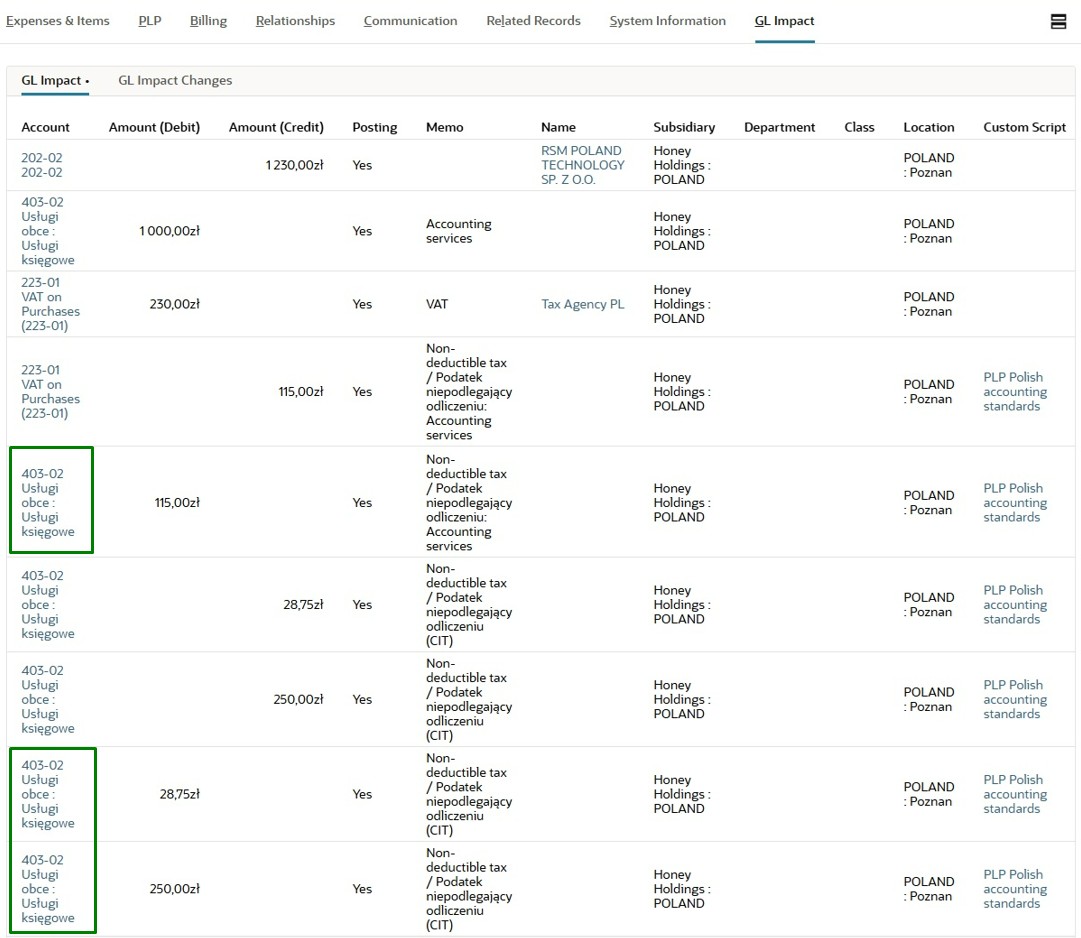This screenshot has width=1081, height=938.
Task: Go to the Relationships tab
Action: (295, 21)
